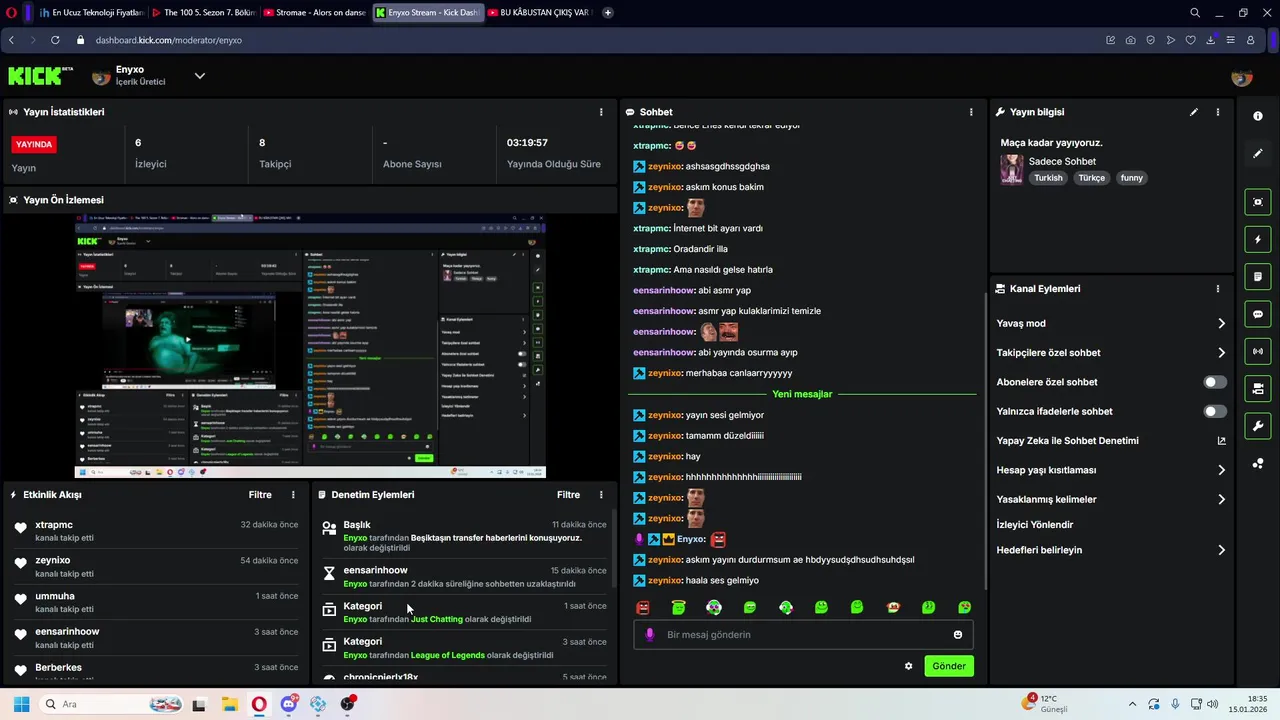Toggle the channel actions camera icon in the sidebar
The image size is (1280, 720).
1257,388
